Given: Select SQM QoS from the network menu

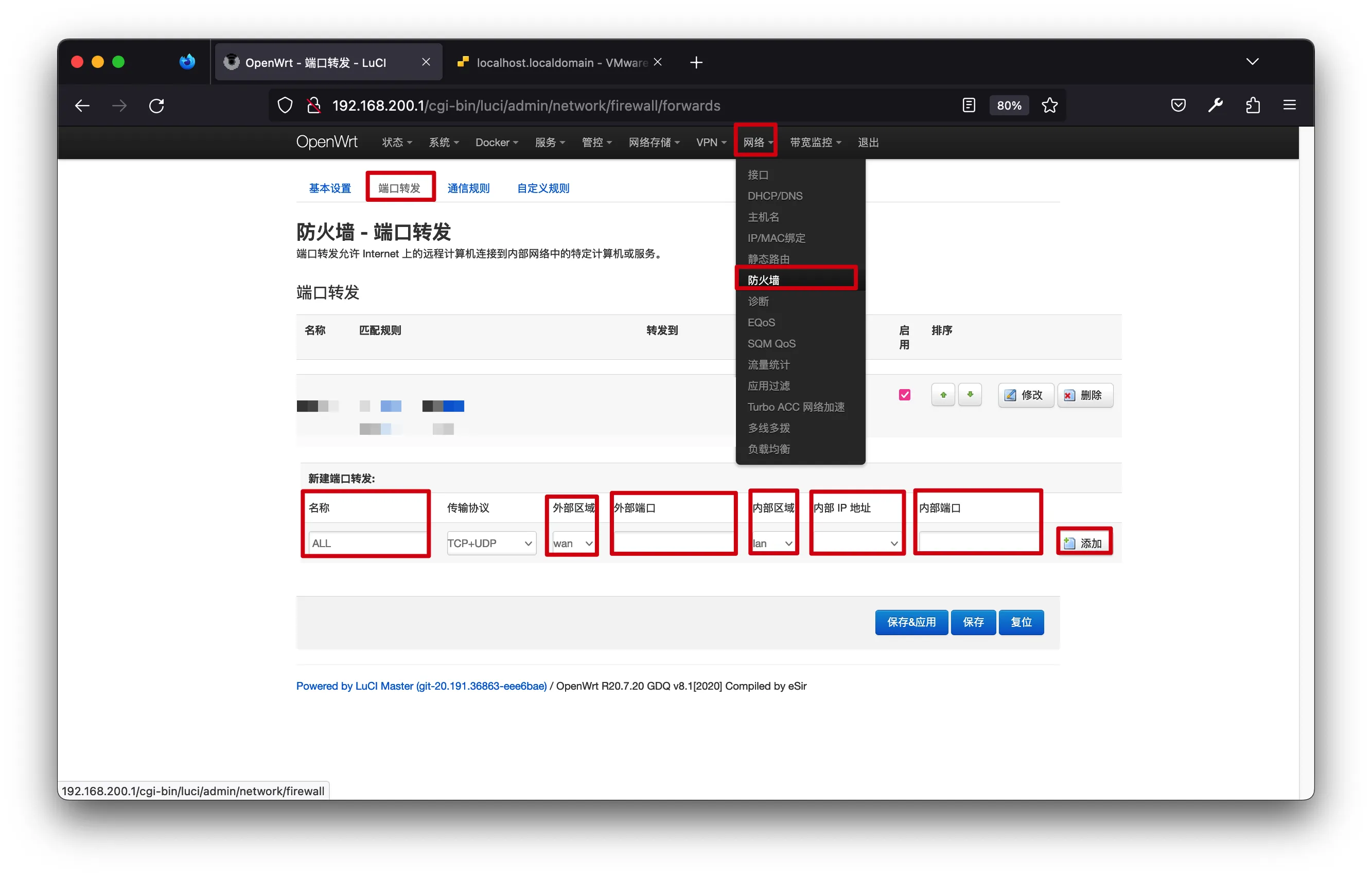Looking at the screenshot, I should tap(800, 344).
